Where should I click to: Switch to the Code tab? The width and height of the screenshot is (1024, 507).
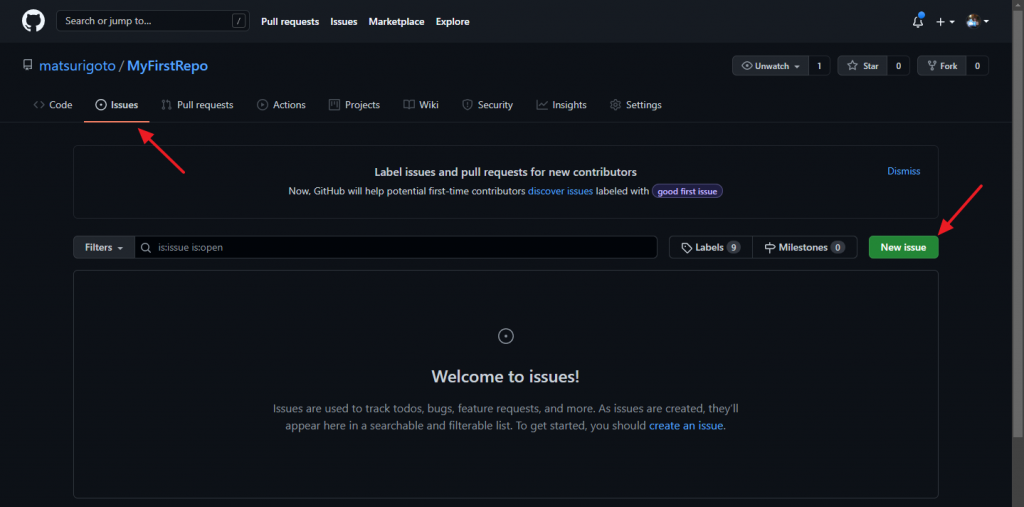[x=53, y=105]
